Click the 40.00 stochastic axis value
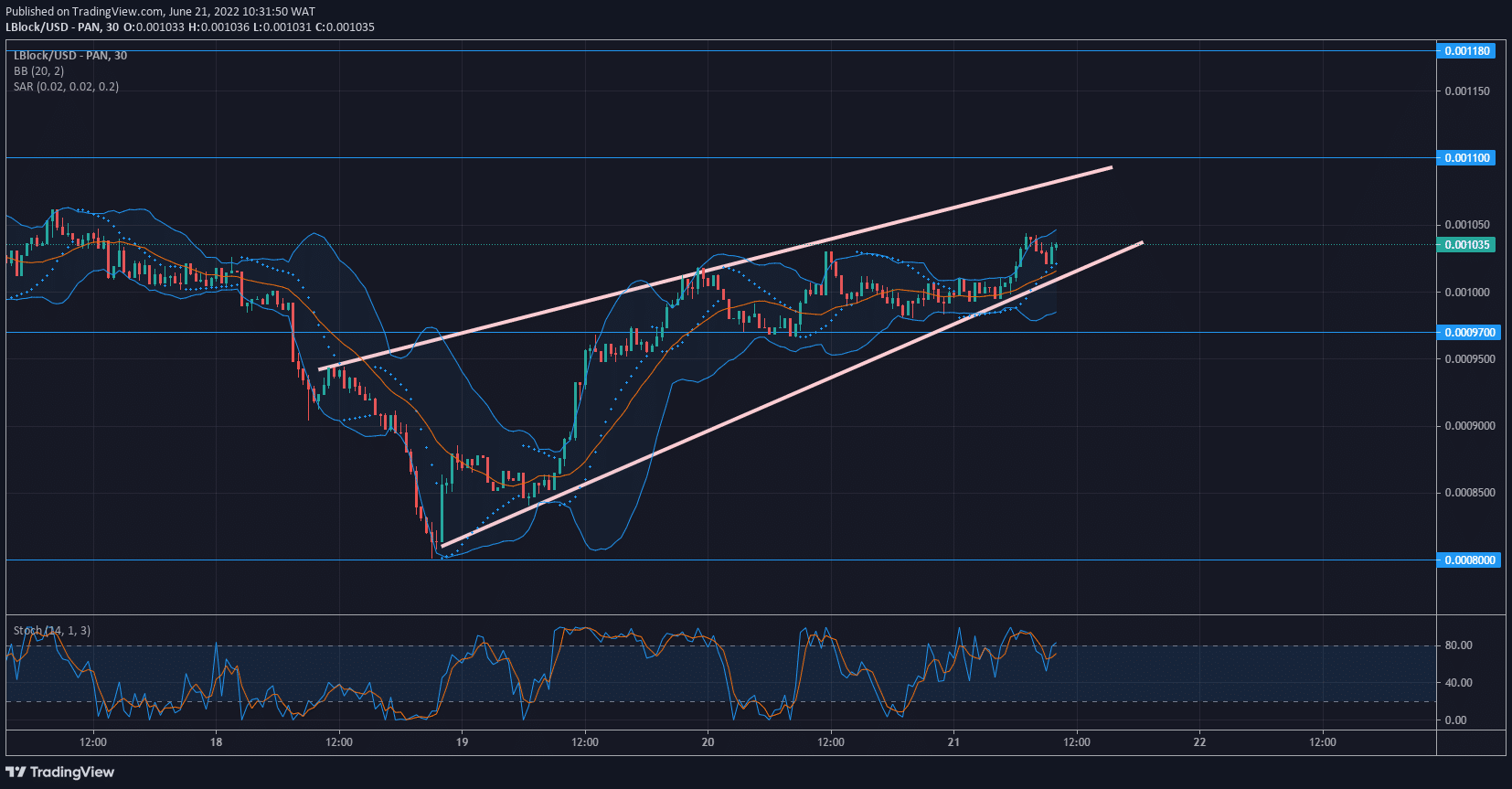 pos(1458,683)
